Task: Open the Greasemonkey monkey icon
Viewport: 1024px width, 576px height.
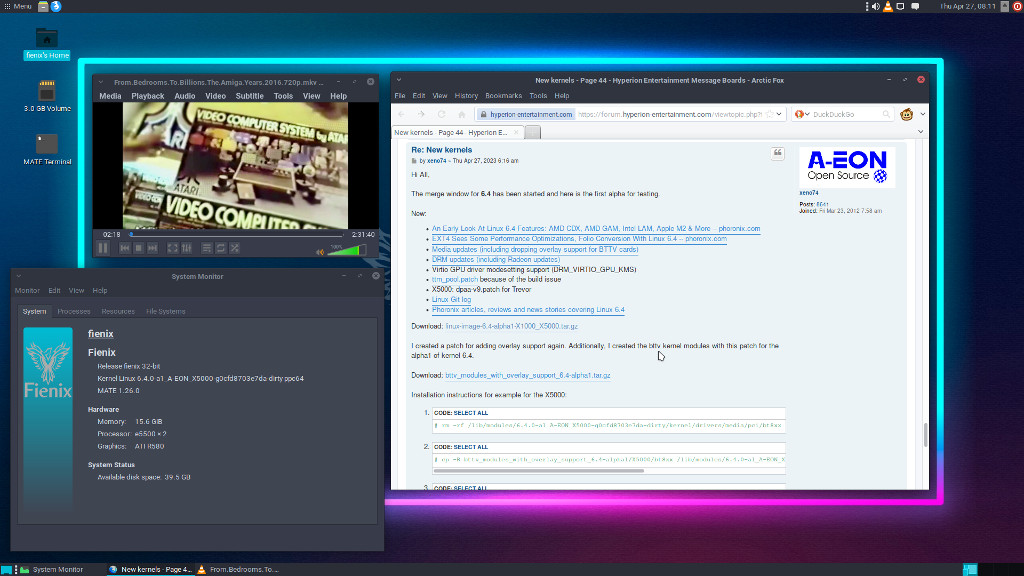Action: 906,114
